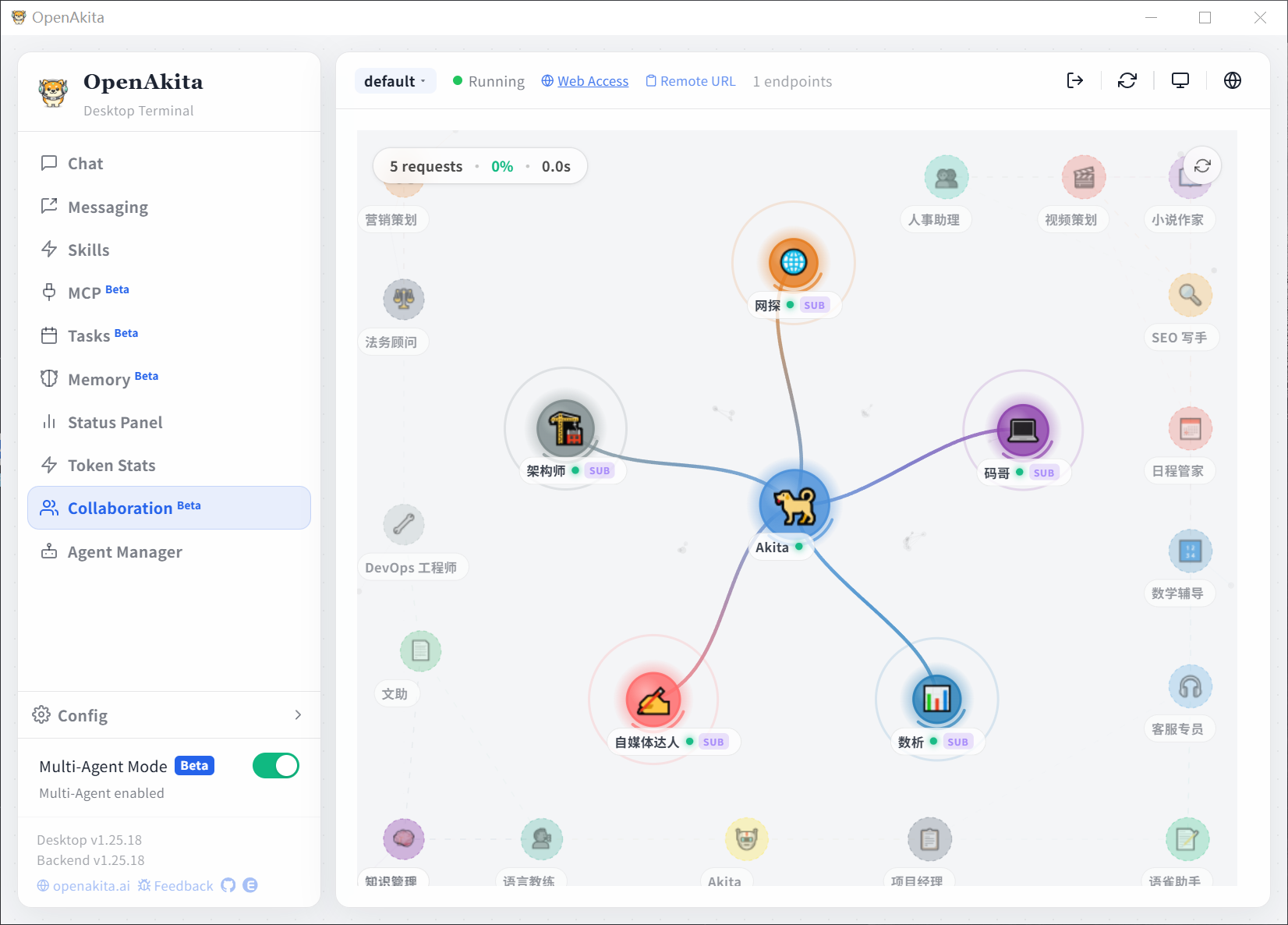Click the refresh icon in top bar
The width and height of the screenshot is (1288, 925).
[1127, 80]
